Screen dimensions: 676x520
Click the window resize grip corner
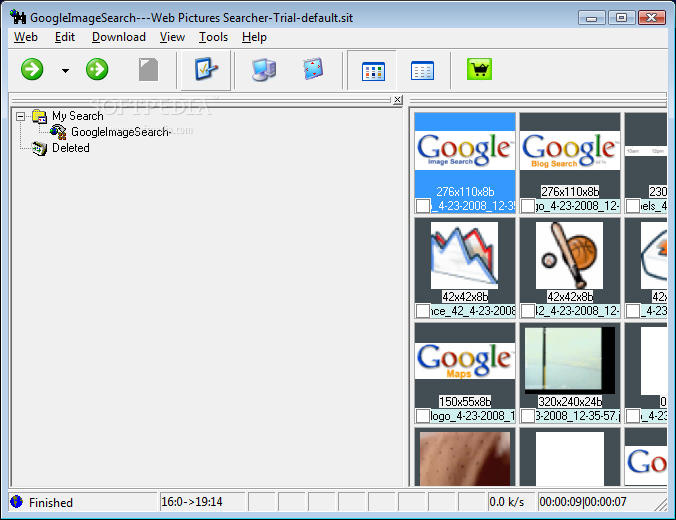point(661,504)
